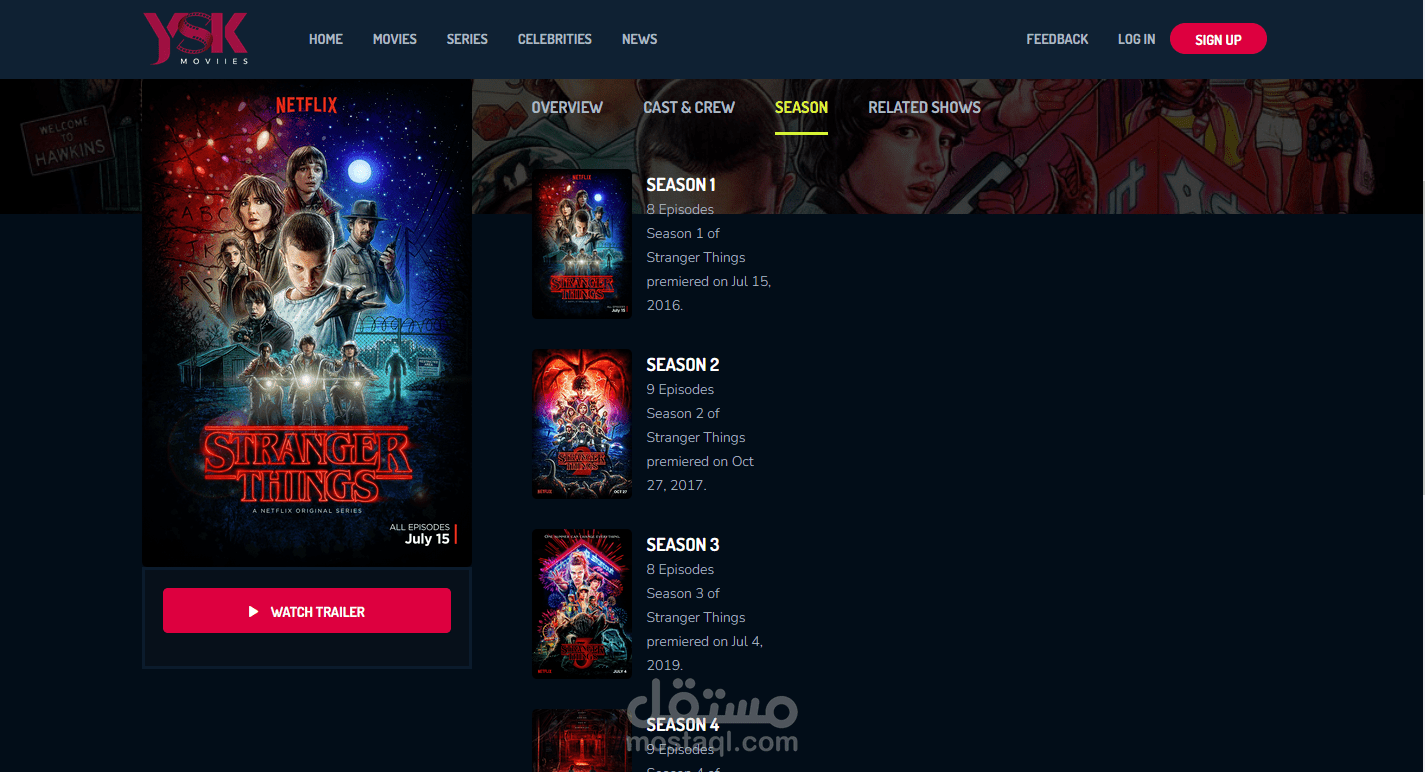Click the SEASON 1 heading
Viewport: 1425px width, 772px height.
point(681,185)
